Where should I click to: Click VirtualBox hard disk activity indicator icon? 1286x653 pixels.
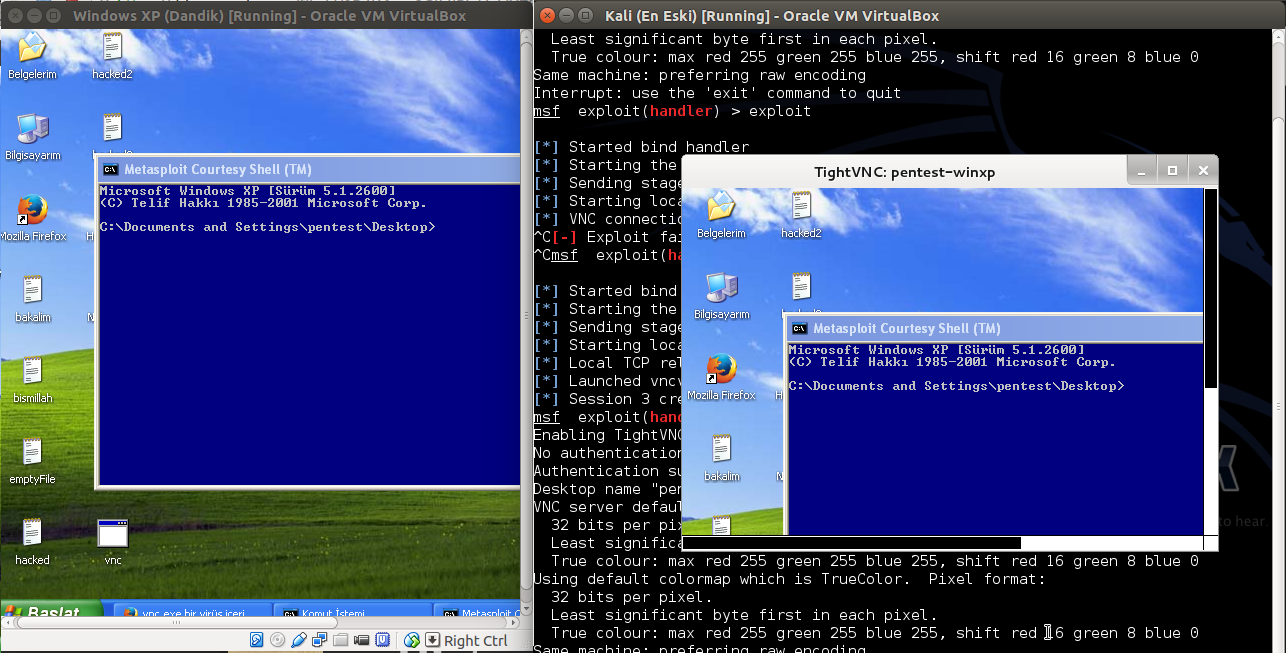click(256, 640)
